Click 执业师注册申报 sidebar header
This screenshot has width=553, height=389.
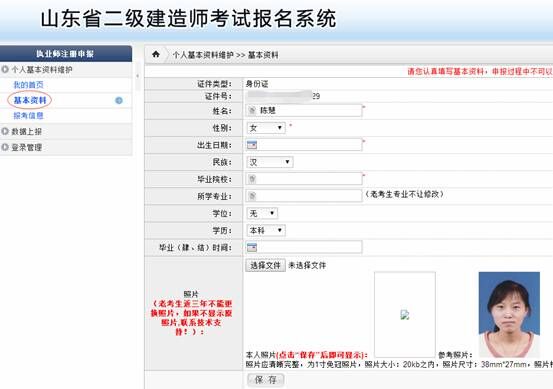pyautogui.click(x=66, y=54)
